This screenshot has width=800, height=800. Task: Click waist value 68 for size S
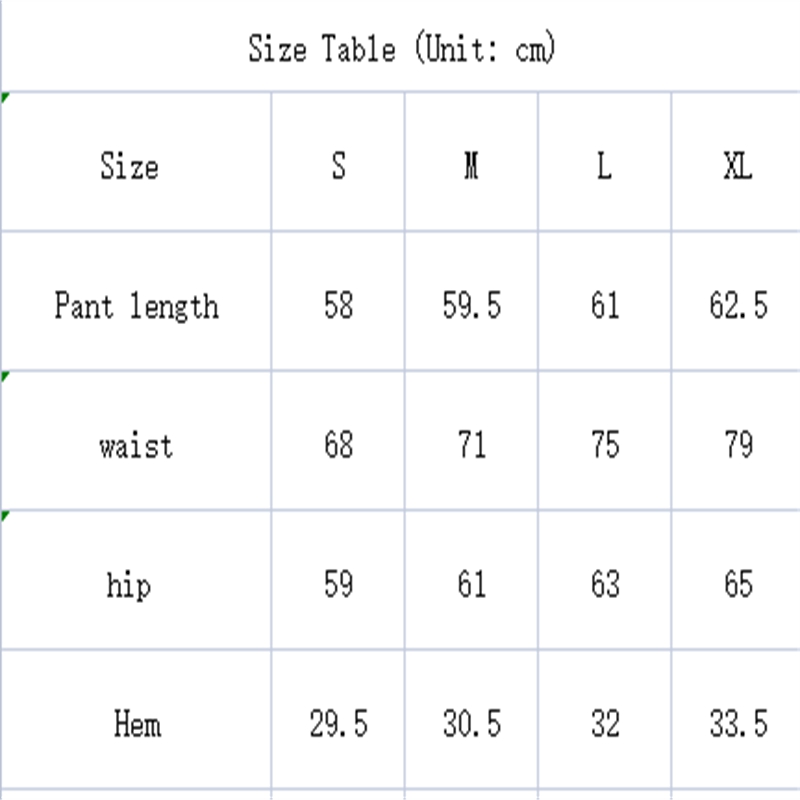(x=338, y=444)
